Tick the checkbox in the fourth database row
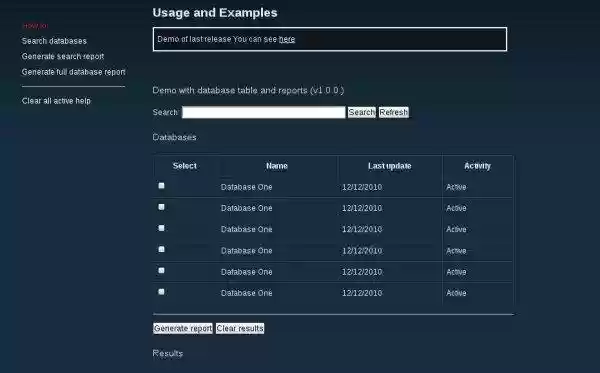Image resolution: width=600 pixels, height=373 pixels. click(x=161, y=249)
